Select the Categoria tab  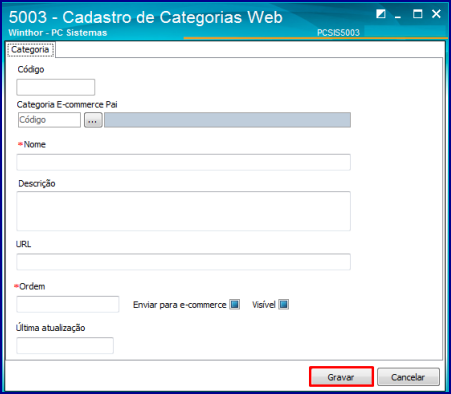30,50
